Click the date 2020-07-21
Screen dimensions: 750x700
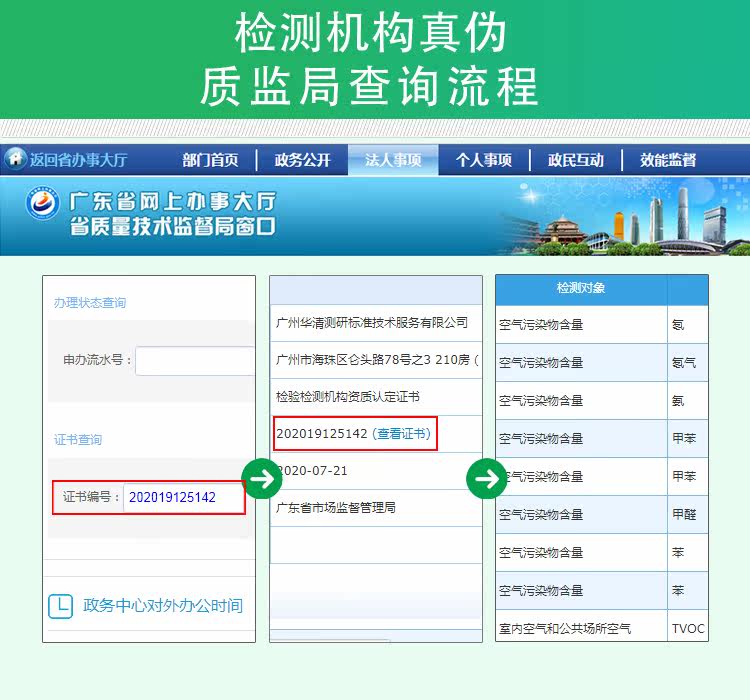312,471
